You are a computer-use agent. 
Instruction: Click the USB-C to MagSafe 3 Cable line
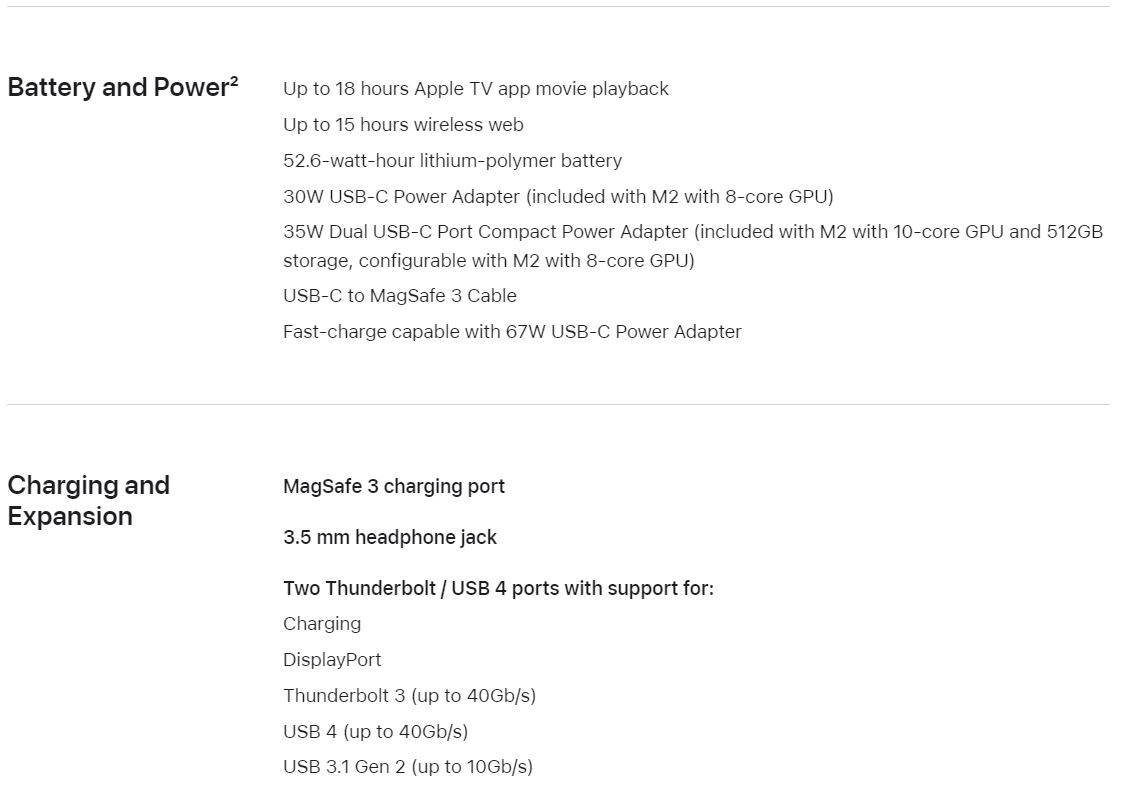coord(400,296)
